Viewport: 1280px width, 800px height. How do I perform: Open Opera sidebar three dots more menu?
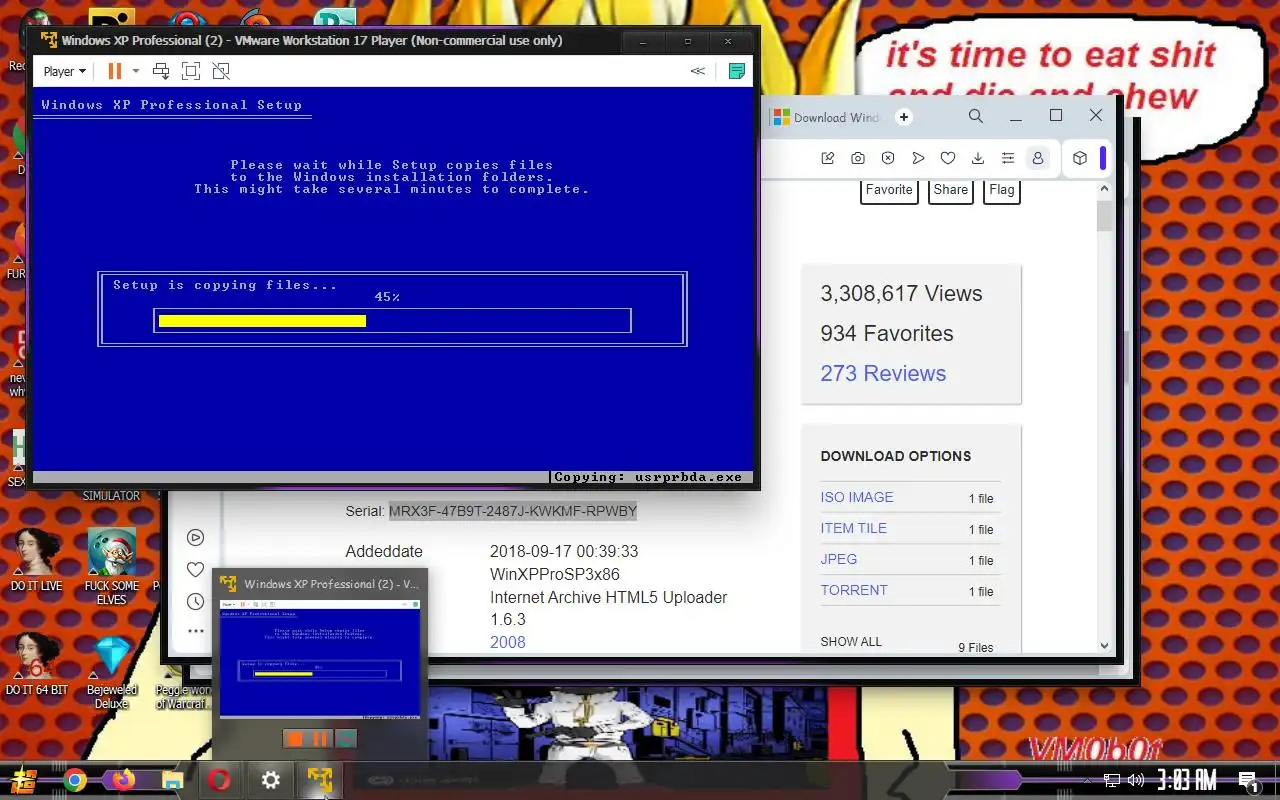[x=195, y=631]
